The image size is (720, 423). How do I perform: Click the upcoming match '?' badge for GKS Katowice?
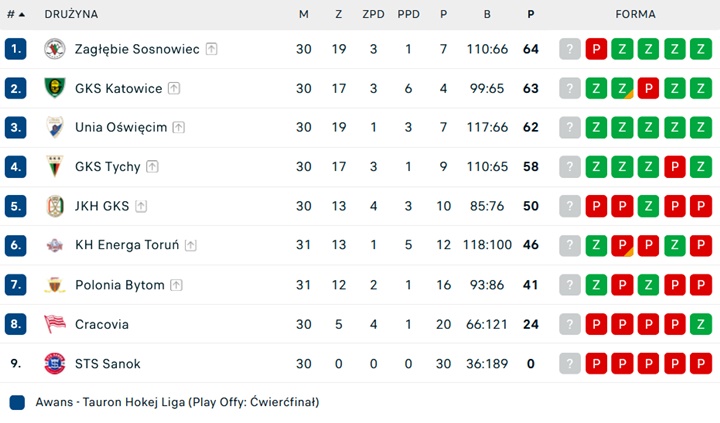[570, 88]
